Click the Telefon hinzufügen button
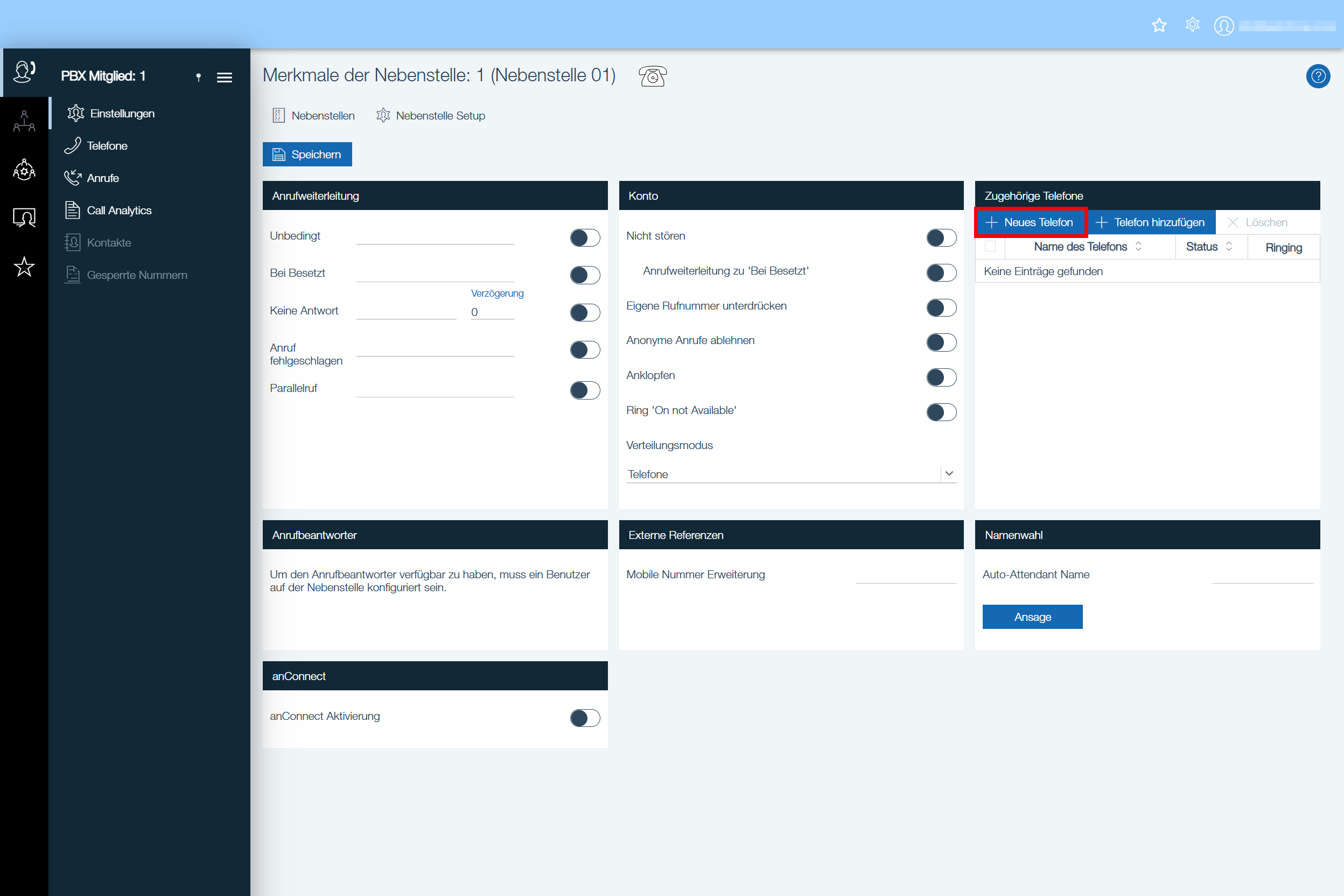1344x896 pixels. [1151, 222]
